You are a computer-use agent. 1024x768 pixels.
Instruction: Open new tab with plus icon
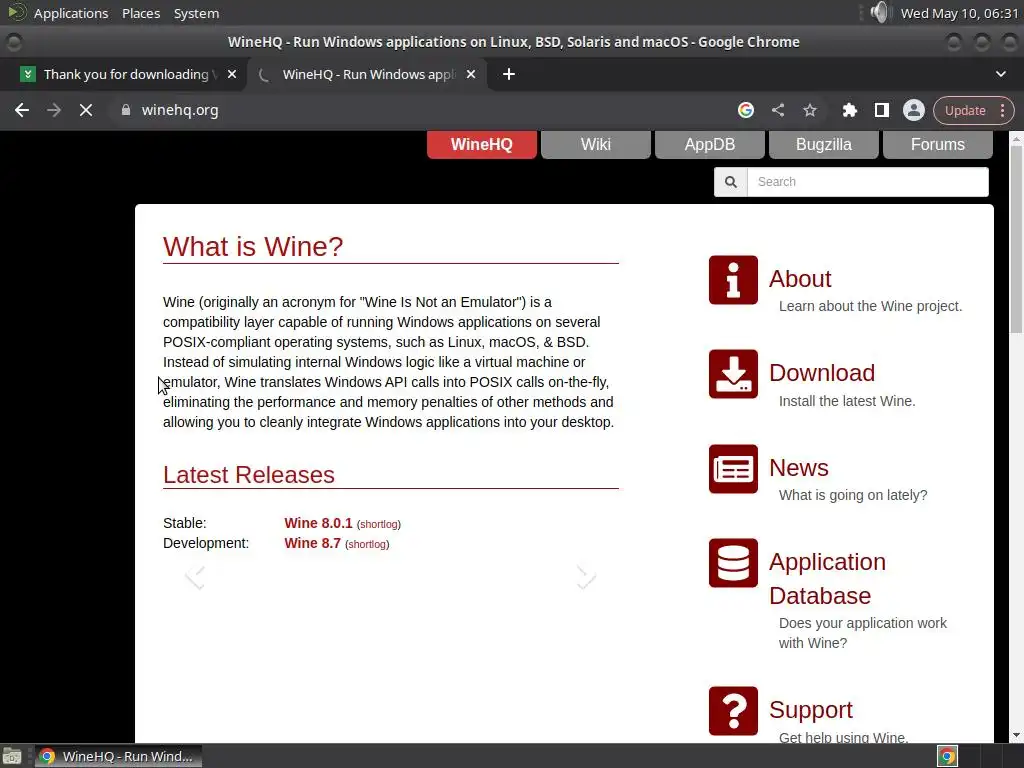(509, 74)
